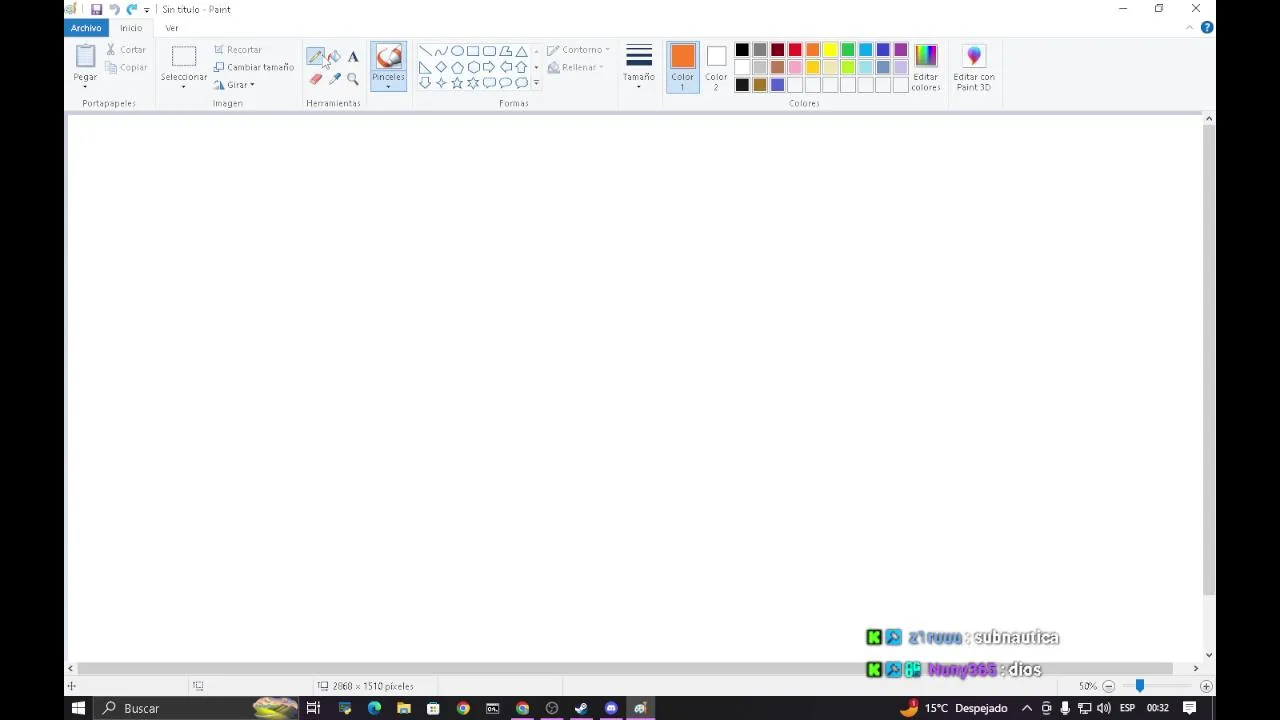The width and height of the screenshot is (1280, 720).
Task: Select the Curve shape
Action: [441, 51]
